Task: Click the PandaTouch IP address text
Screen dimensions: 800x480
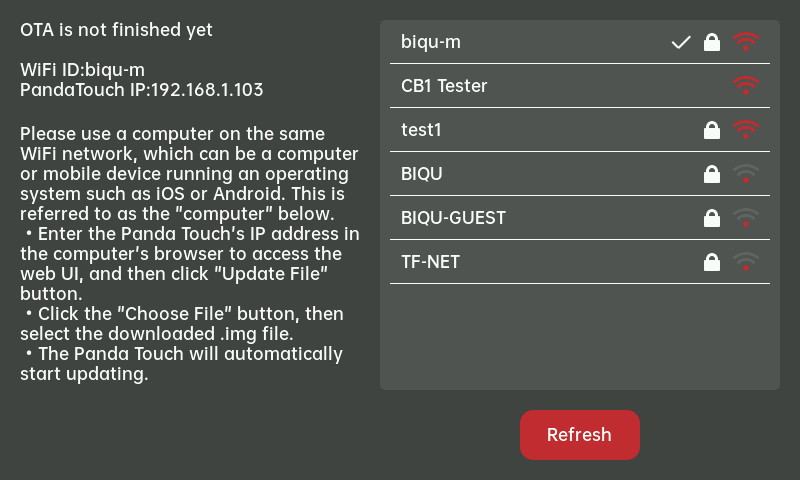Action: [142, 90]
